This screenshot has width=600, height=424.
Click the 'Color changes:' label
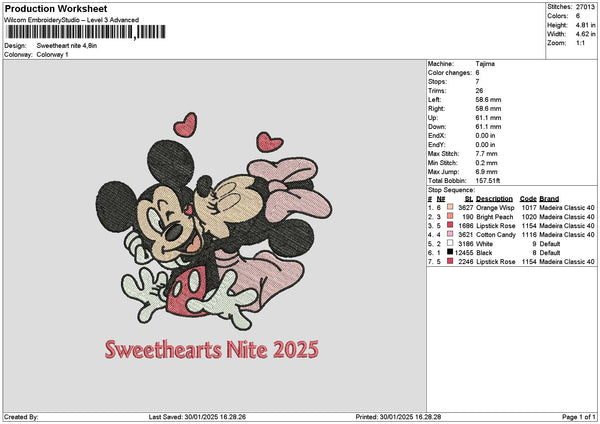tap(450, 73)
